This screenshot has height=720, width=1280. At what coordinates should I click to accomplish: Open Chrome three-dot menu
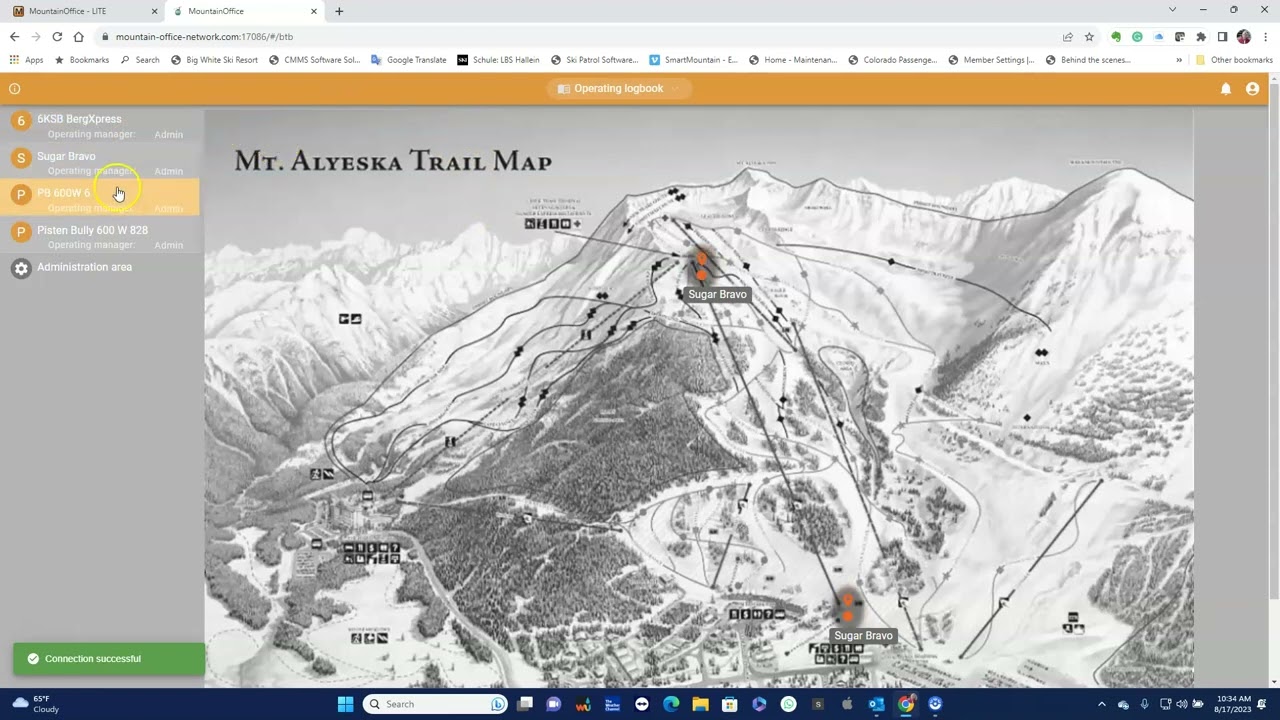pos(1265,37)
